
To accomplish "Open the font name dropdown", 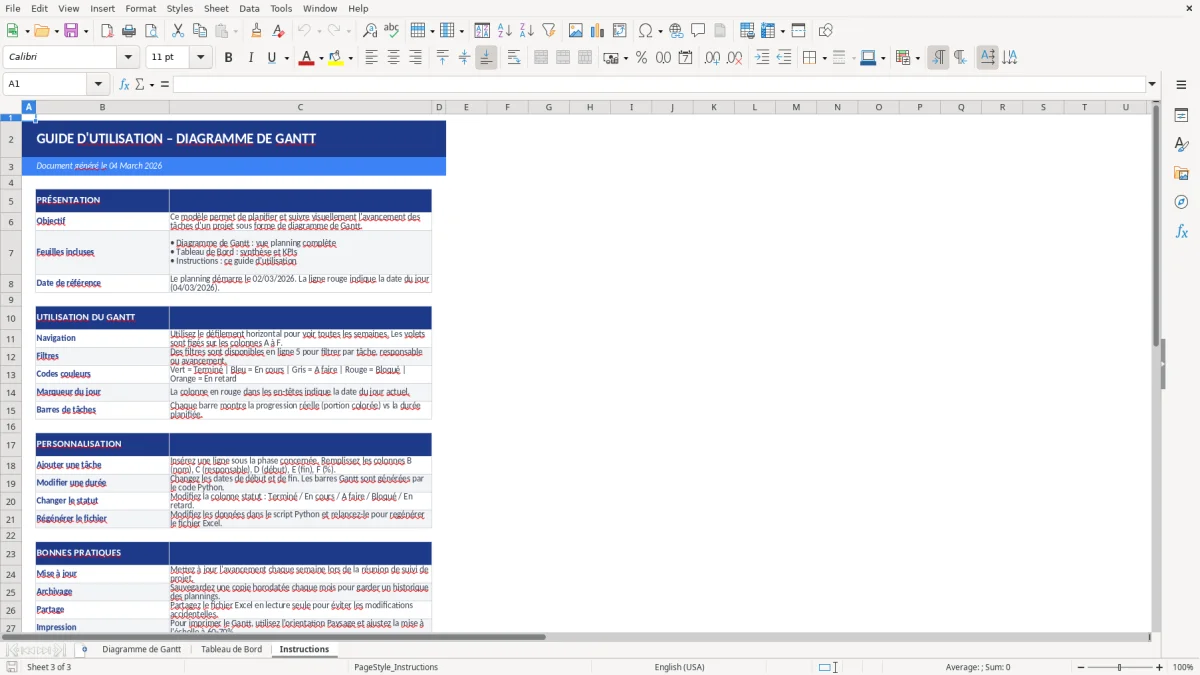I will click(x=127, y=57).
